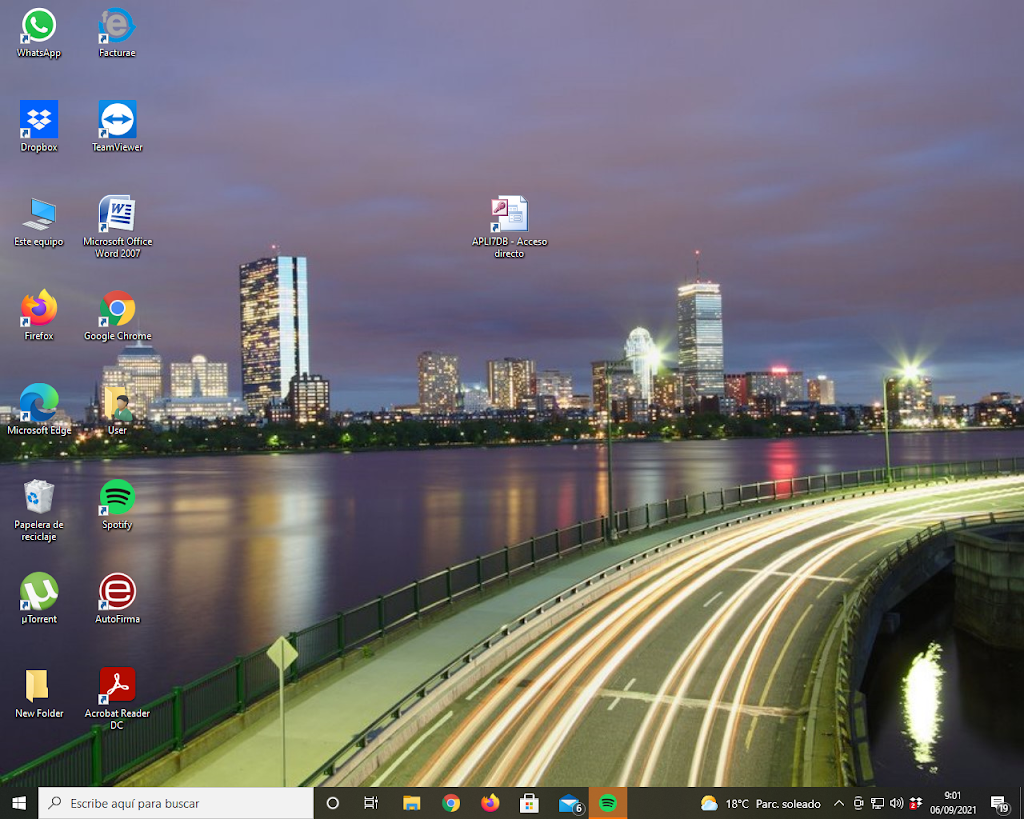Launch Microsoft Store from the taskbar

(529, 803)
